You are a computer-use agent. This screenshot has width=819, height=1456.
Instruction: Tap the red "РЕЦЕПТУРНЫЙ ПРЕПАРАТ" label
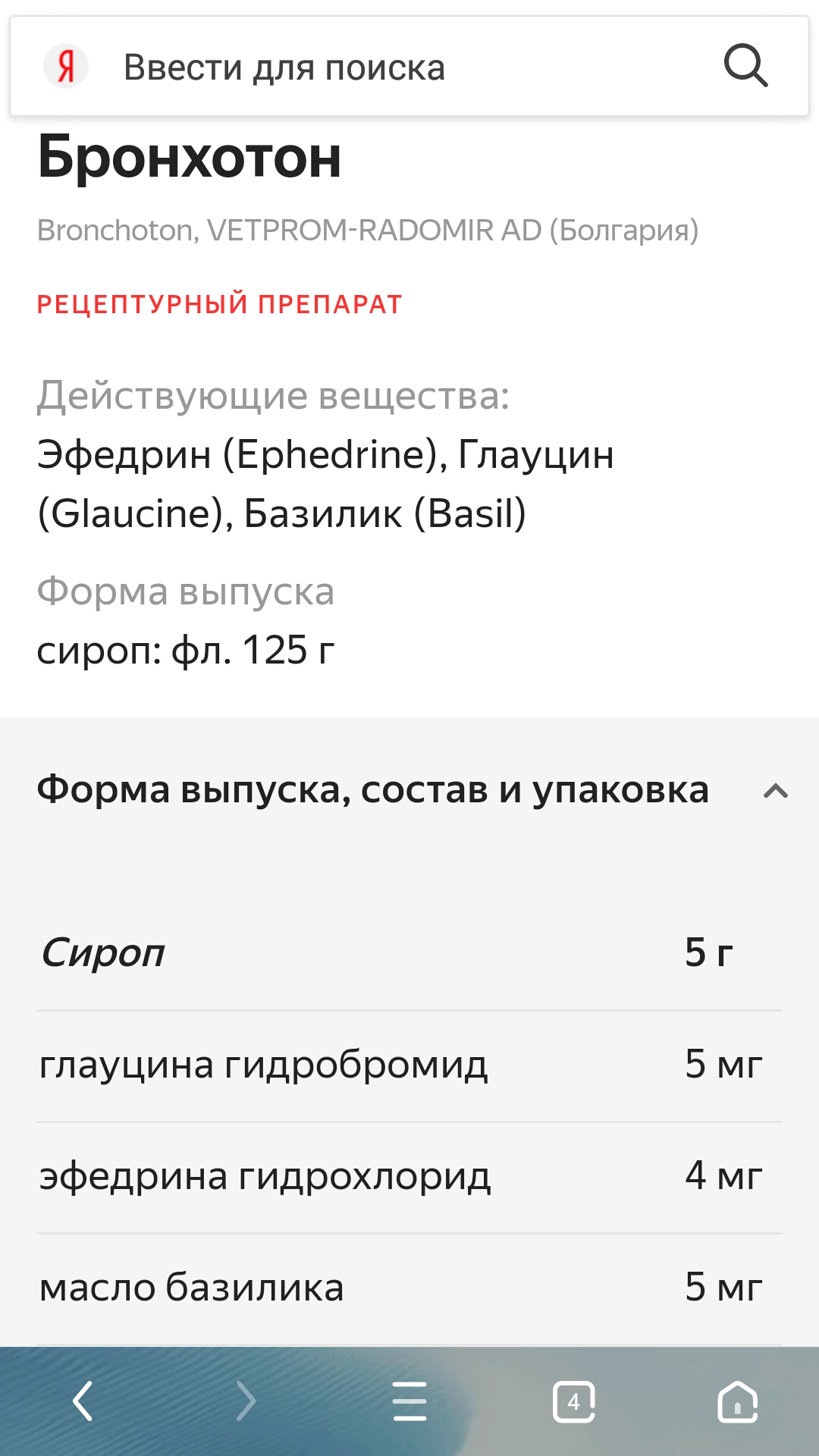point(219,304)
